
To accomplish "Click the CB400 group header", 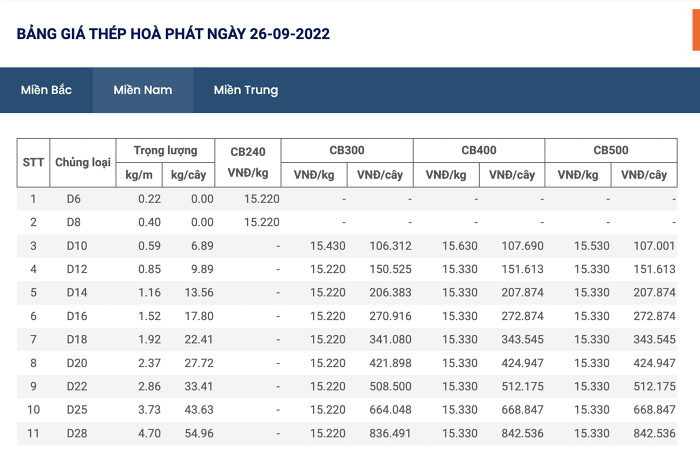I will click(x=479, y=150).
